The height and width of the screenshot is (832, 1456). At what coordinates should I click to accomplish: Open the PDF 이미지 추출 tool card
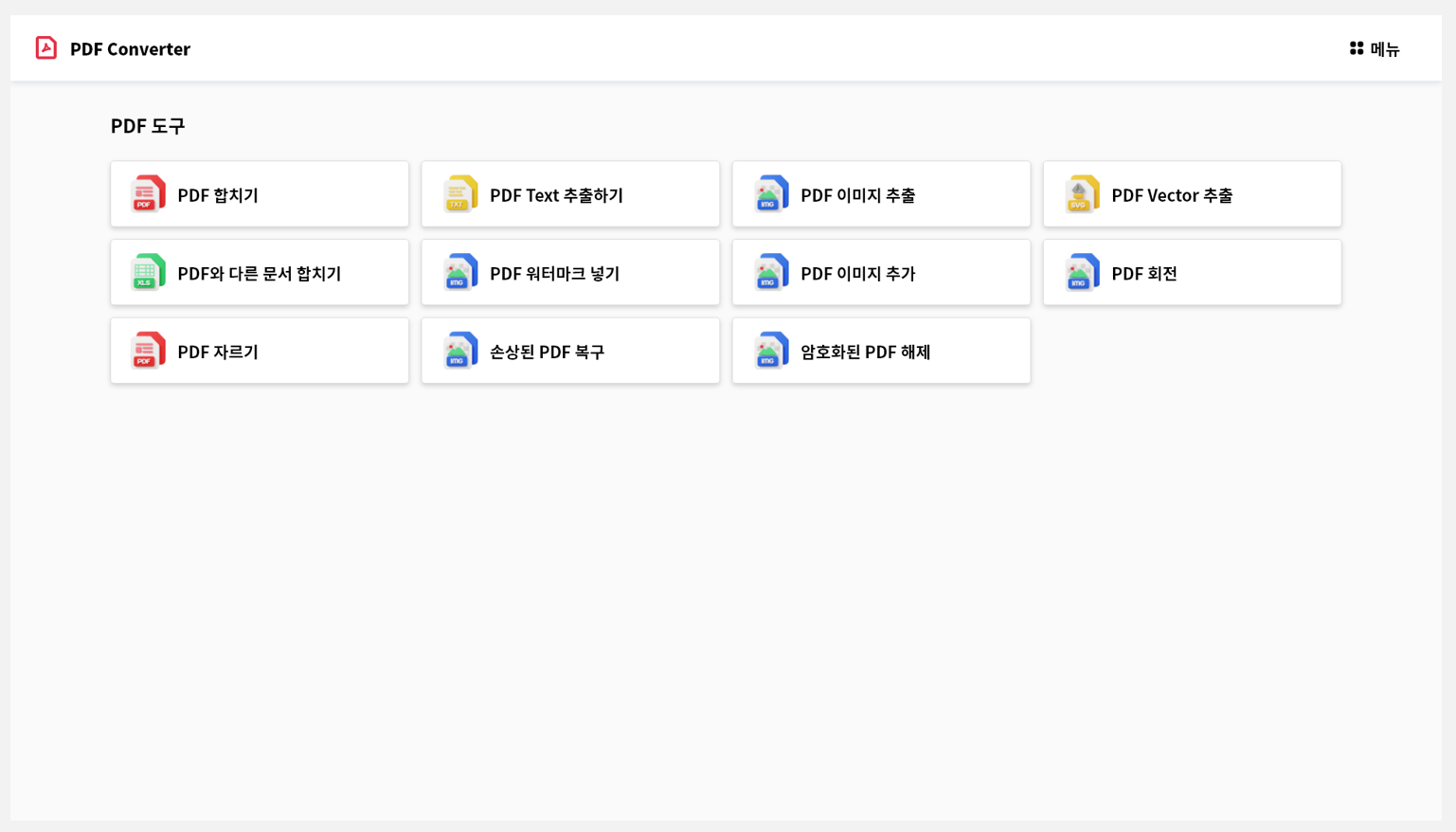pos(880,194)
